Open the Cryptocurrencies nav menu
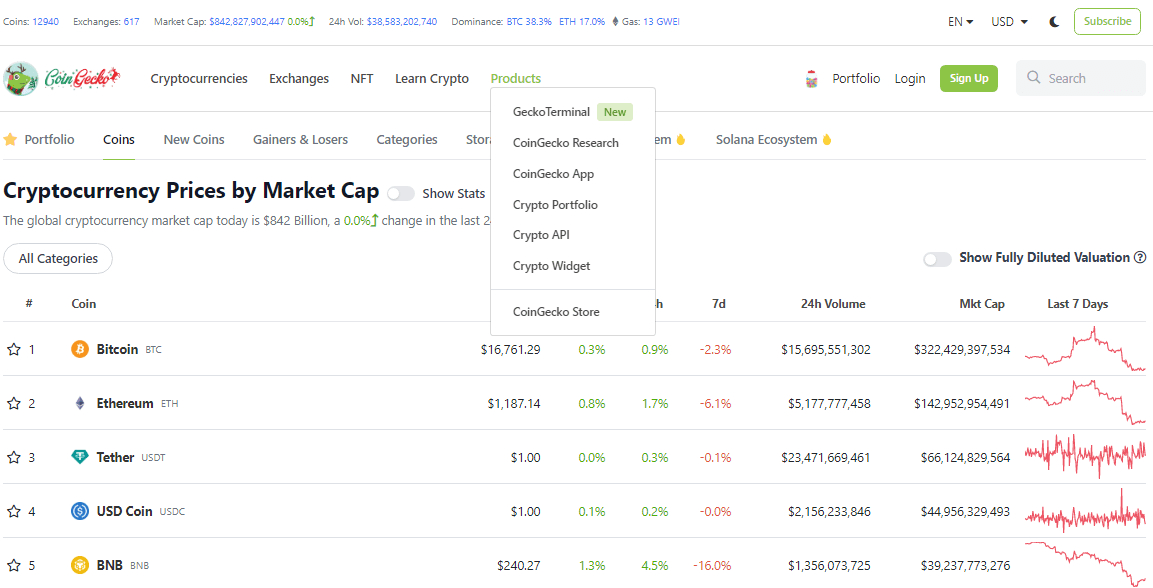Screen dimensions: 1153x588 [x=199, y=79]
